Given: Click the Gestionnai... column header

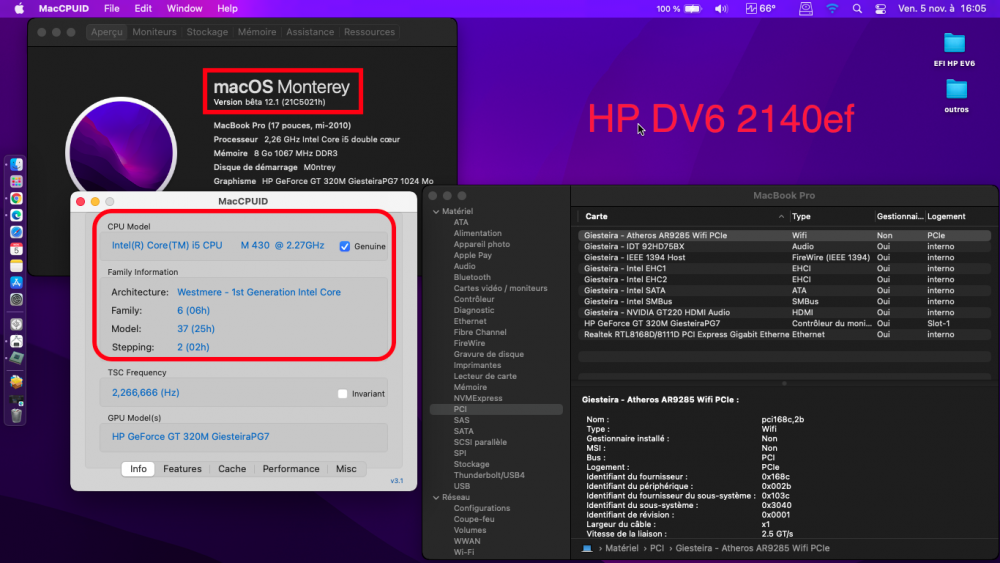Looking at the screenshot, I should (x=899, y=217).
